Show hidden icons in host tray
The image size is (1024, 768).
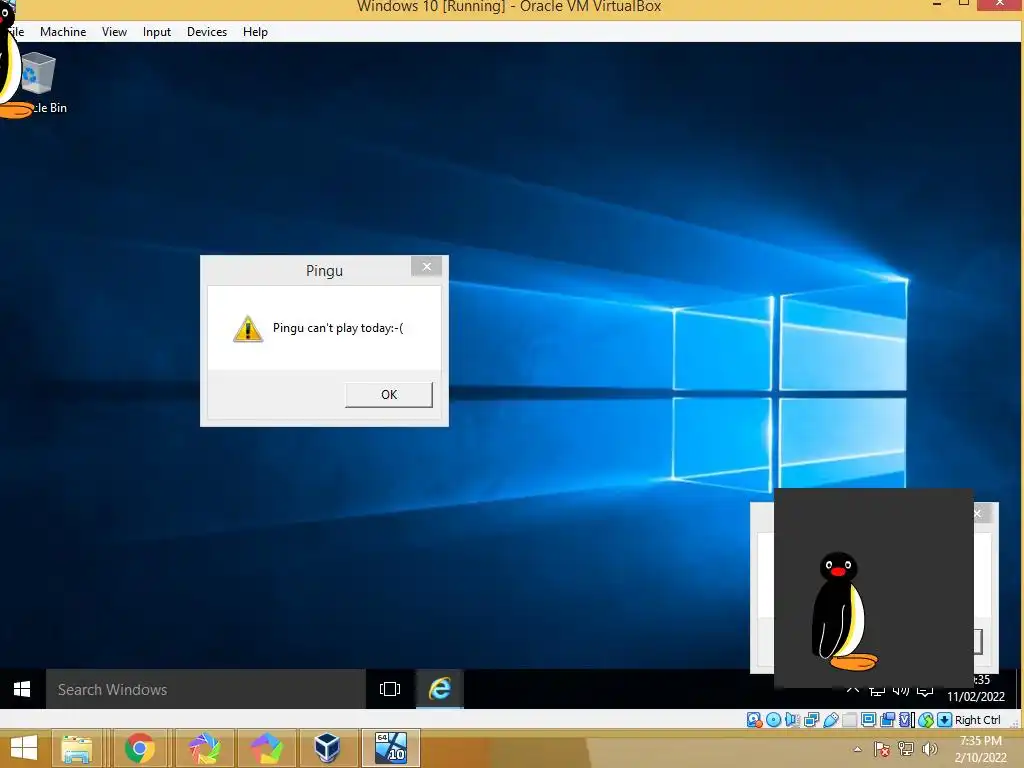point(857,749)
